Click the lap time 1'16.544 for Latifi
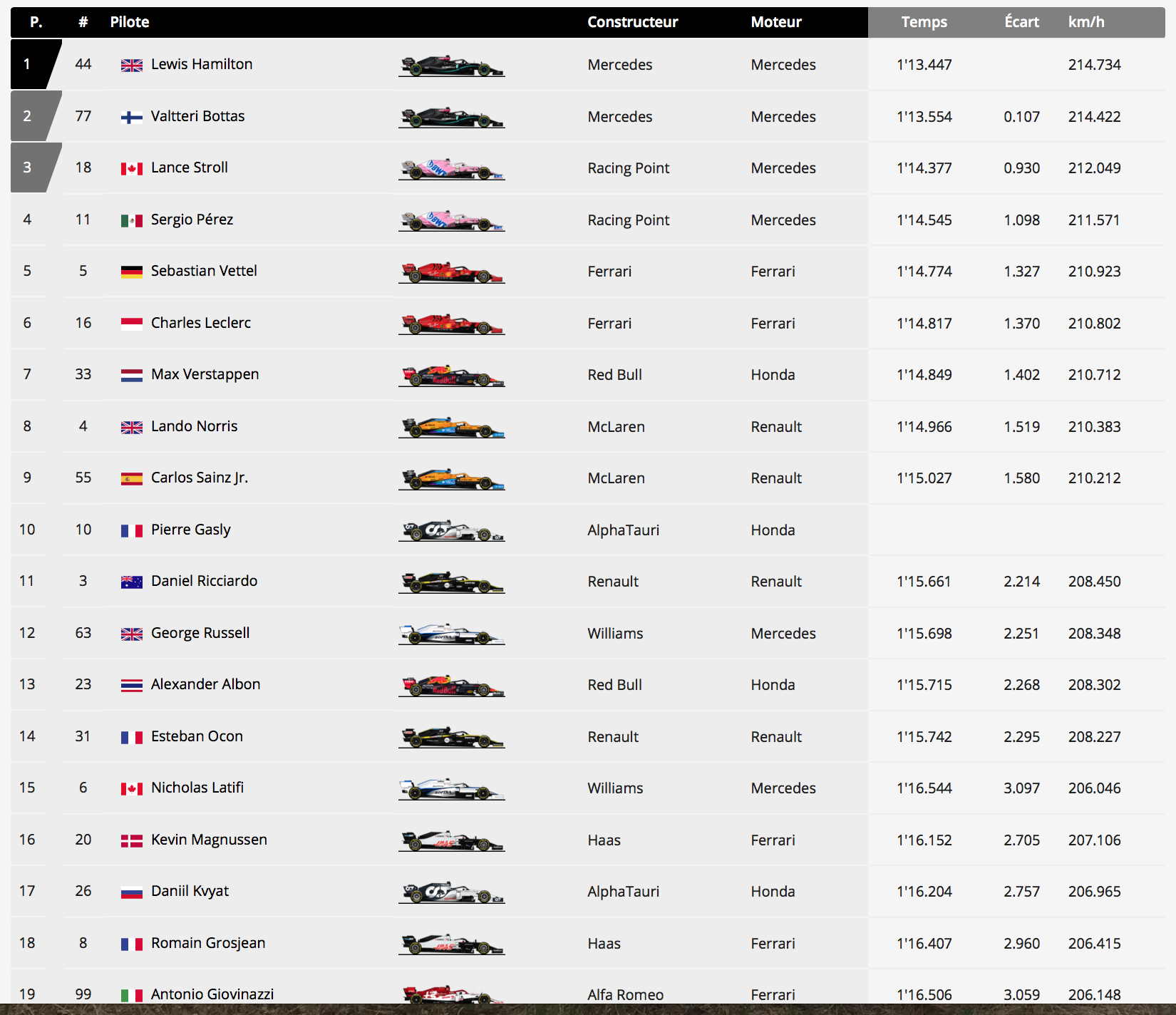The height and width of the screenshot is (1015, 1176). (x=924, y=788)
